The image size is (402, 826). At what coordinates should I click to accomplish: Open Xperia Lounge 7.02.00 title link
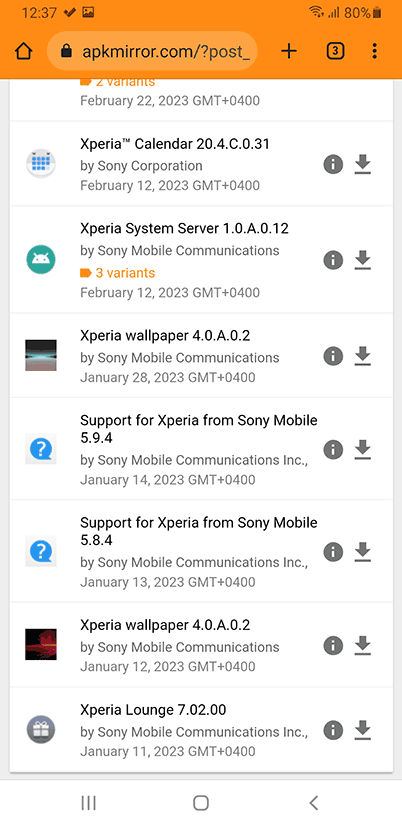[153, 710]
